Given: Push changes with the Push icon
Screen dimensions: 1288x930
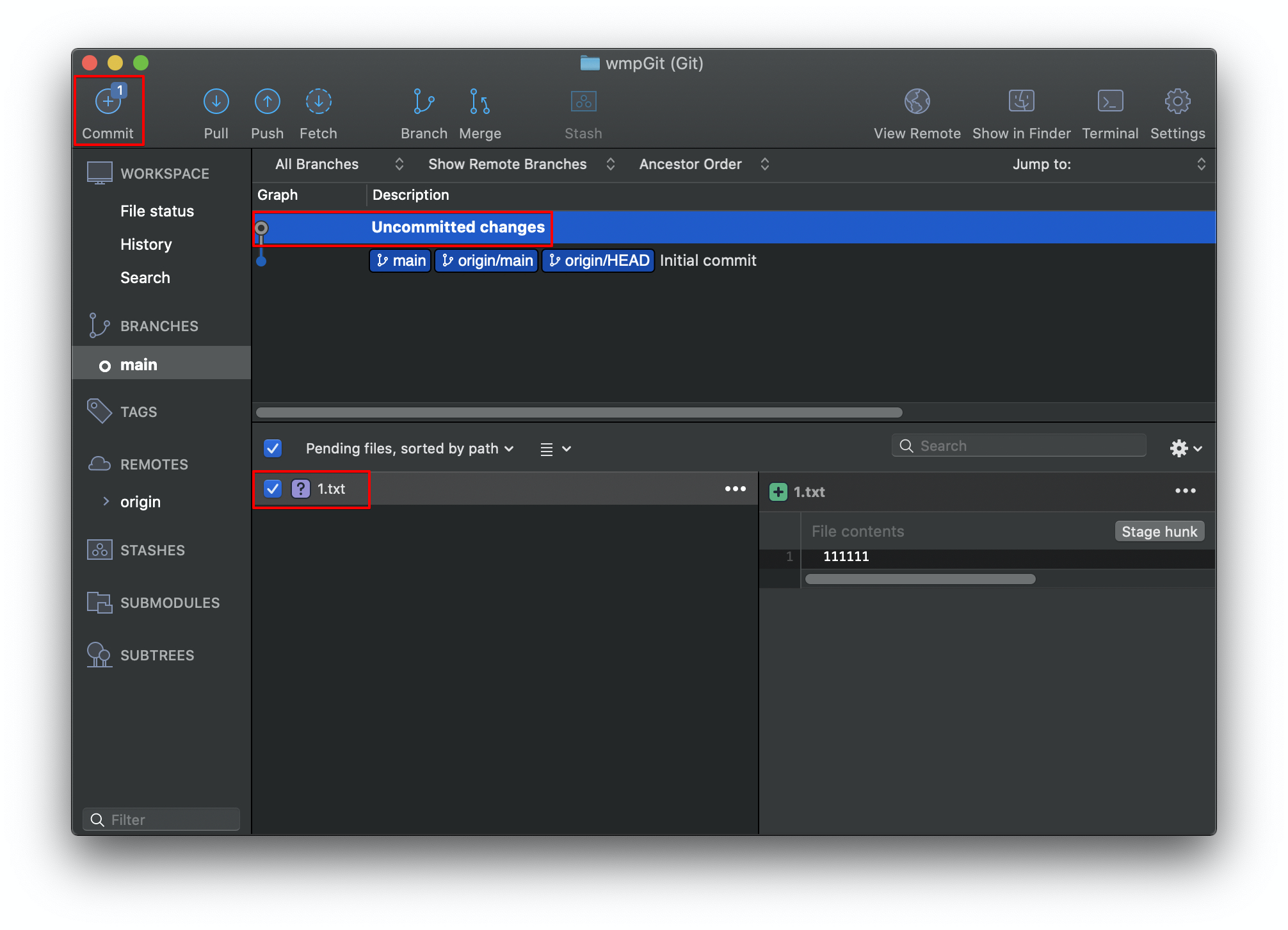Looking at the screenshot, I should [267, 102].
